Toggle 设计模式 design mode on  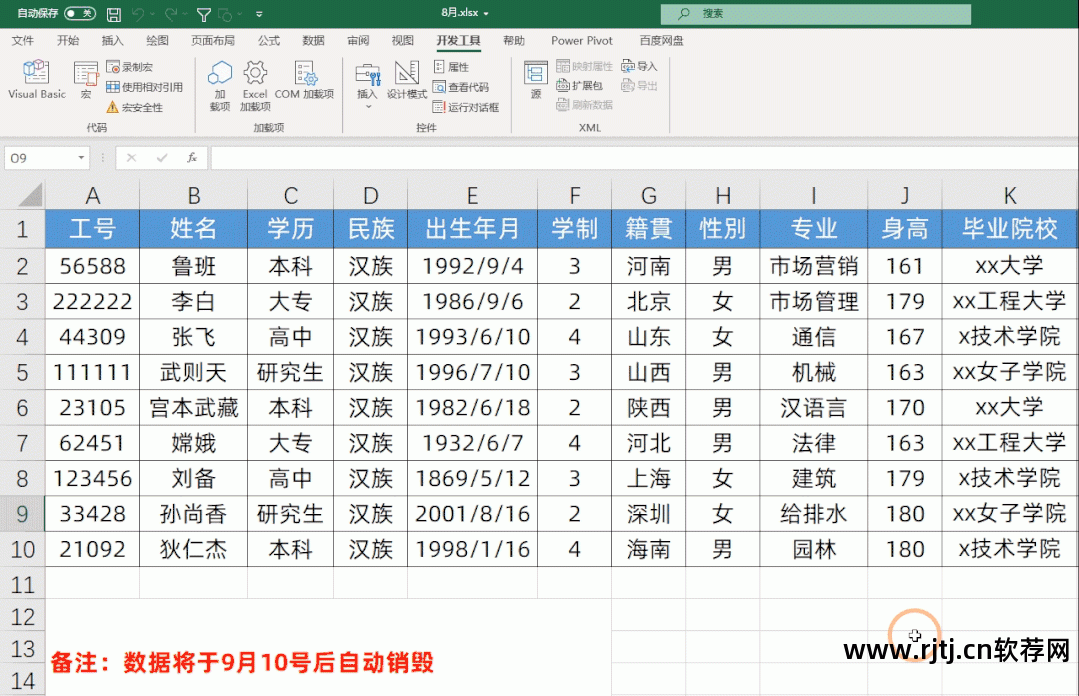406,80
